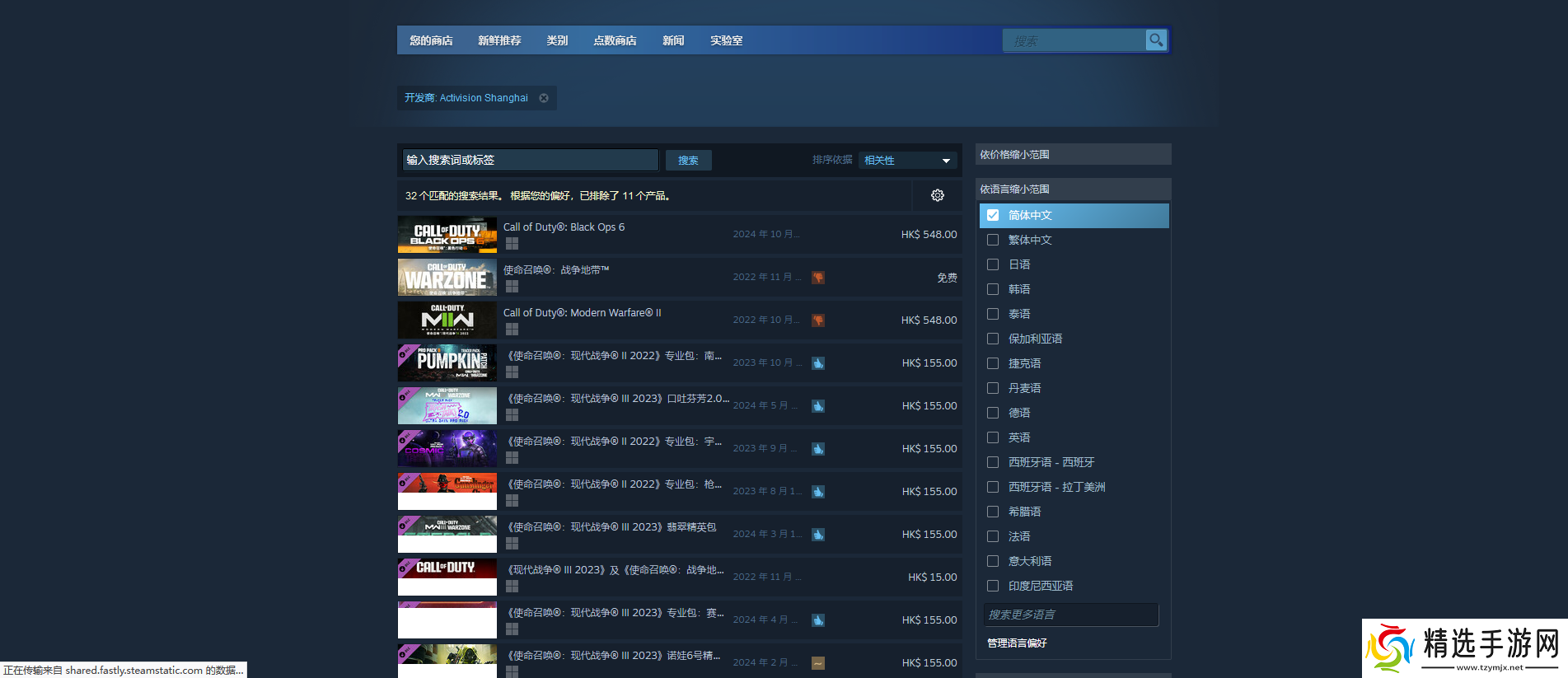
Task: Open the 相关性 sort order dropdown
Action: pos(907,160)
